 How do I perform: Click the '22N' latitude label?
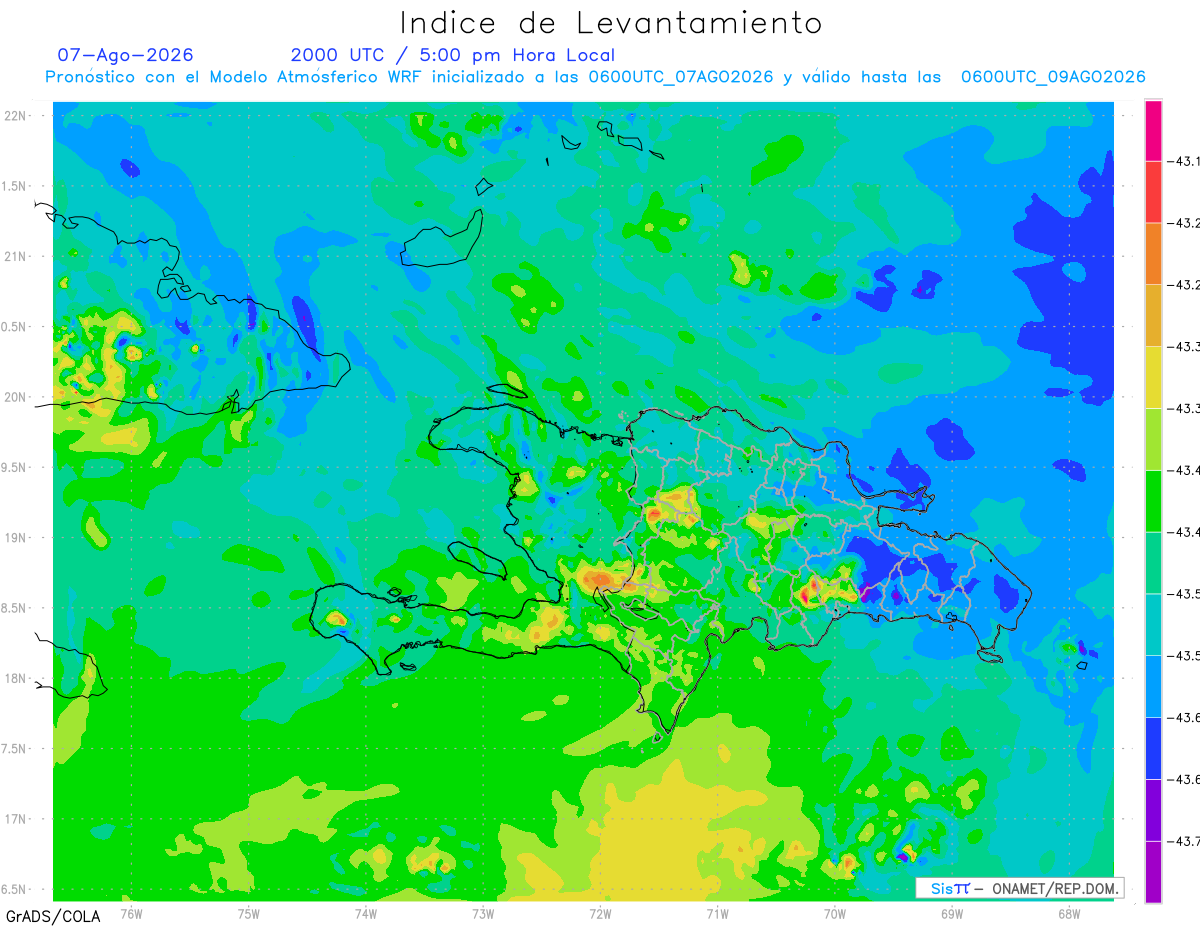[x=15, y=116]
